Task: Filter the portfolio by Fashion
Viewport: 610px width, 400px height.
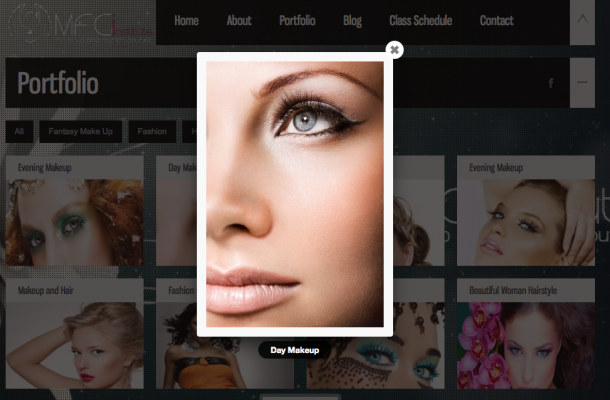Action: (152, 132)
